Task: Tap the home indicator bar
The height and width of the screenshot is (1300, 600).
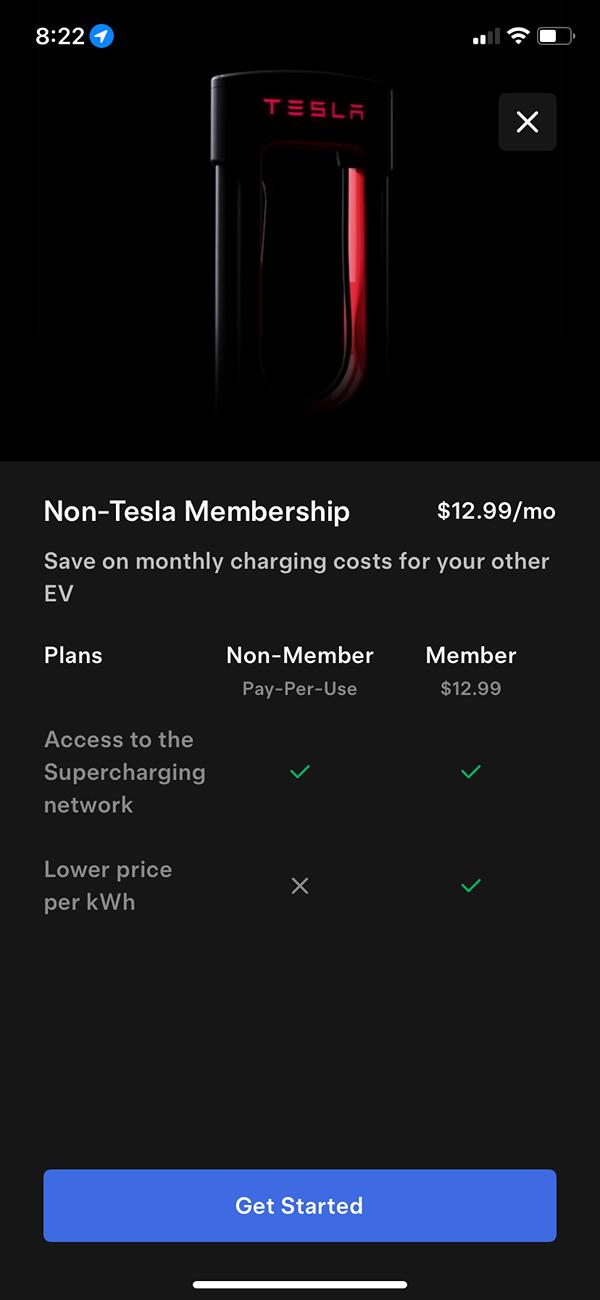Action: [x=300, y=1284]
